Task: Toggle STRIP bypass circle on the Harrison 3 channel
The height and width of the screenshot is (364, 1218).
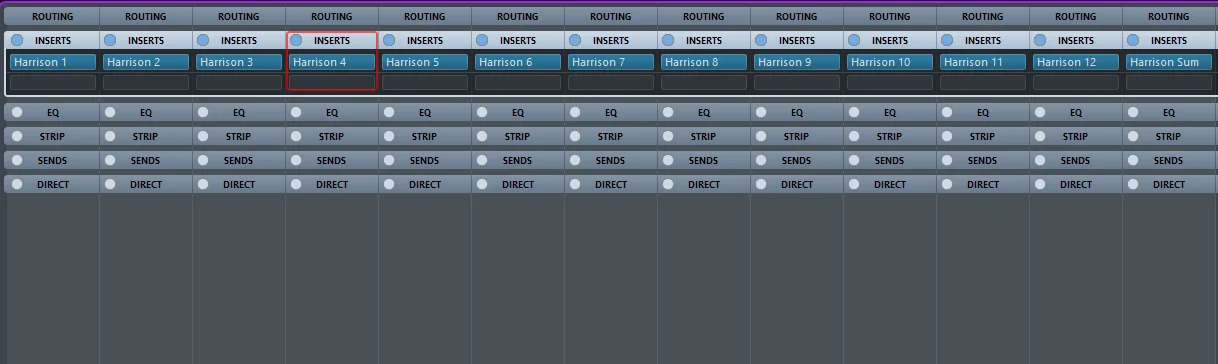Action: 203,136
